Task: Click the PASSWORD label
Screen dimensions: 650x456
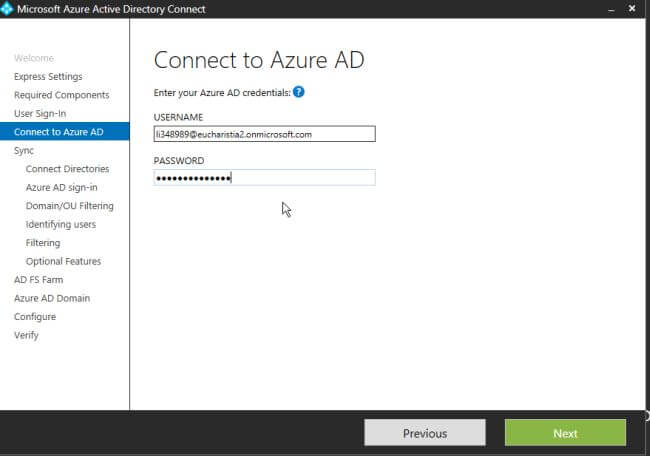Action: click(179, 161)
